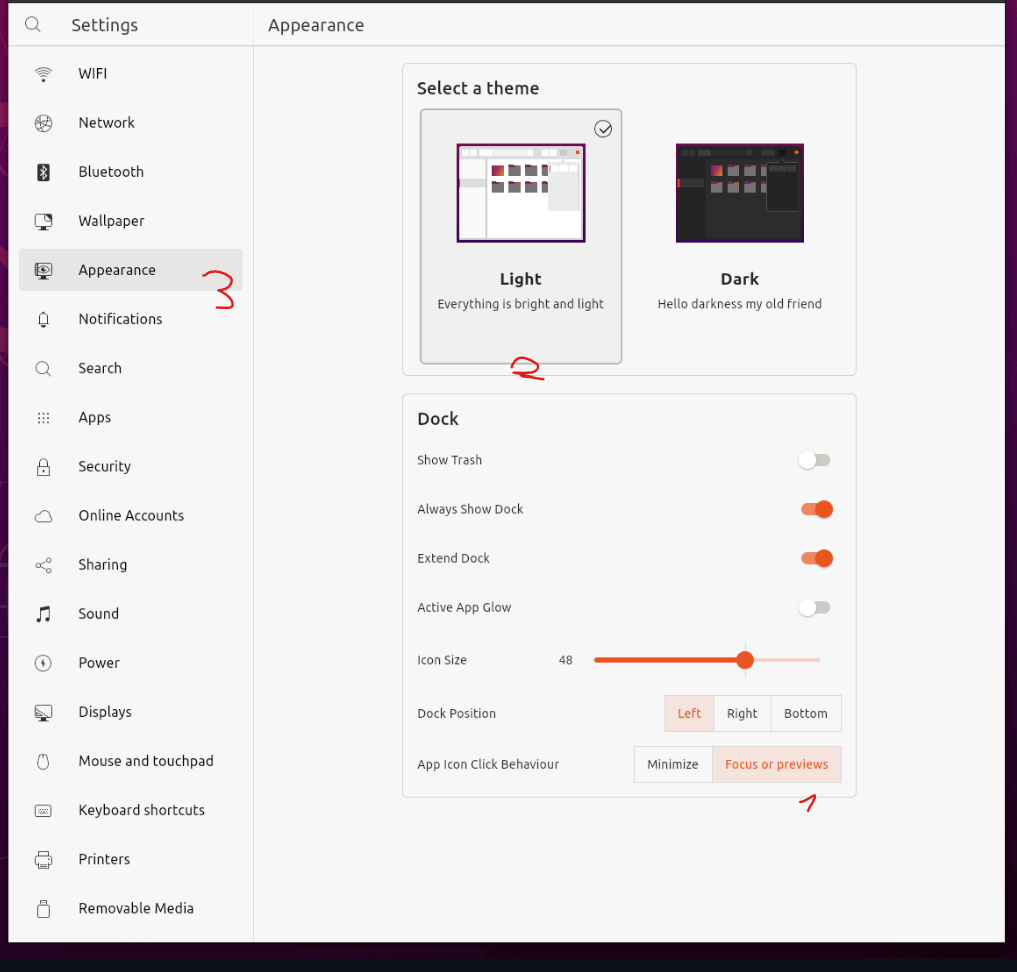Click the Notifications bell icon

point(43,320)
